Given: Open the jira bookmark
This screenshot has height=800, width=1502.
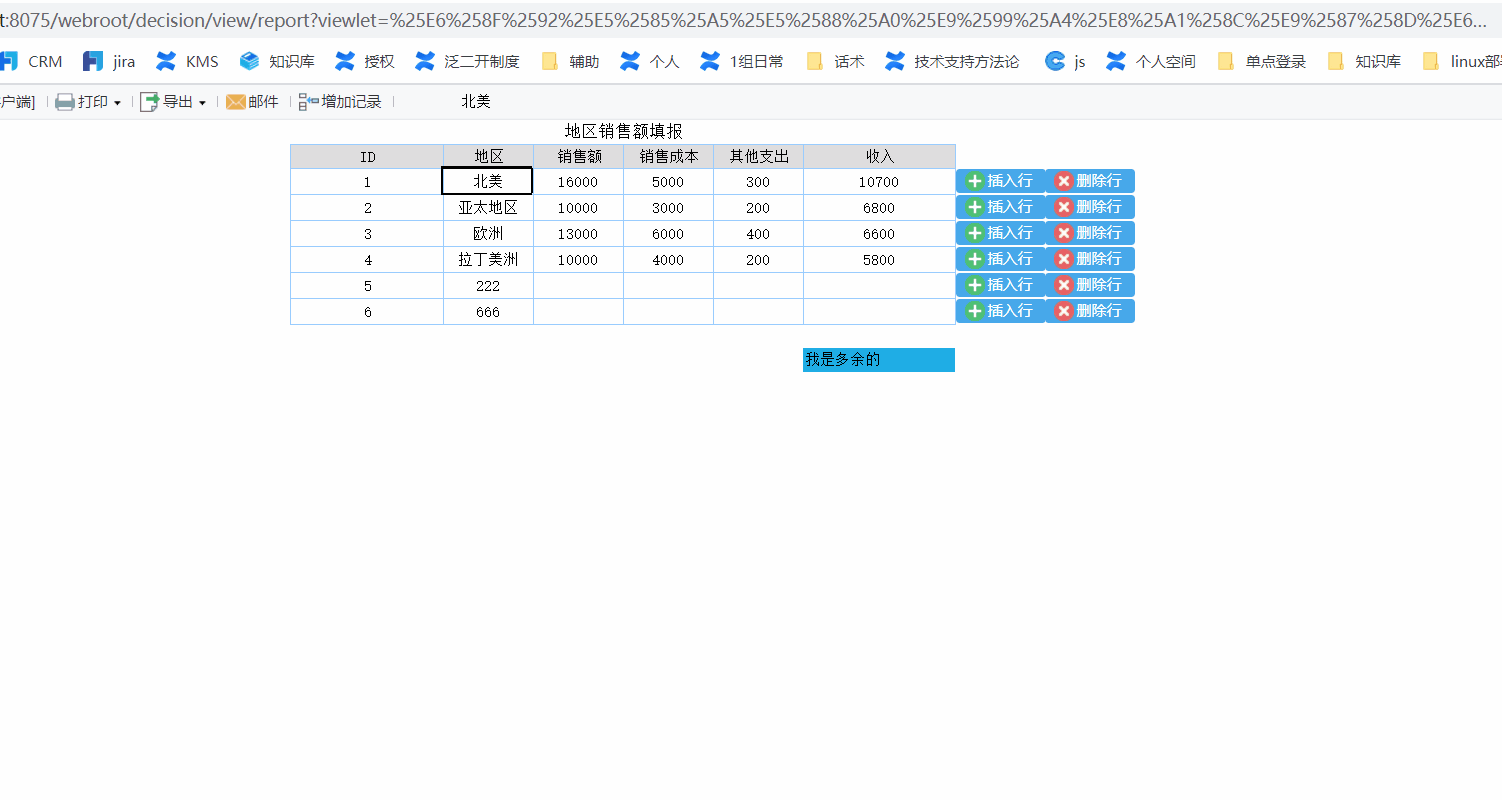Looking at the screenshot, I should click(109, 61).
